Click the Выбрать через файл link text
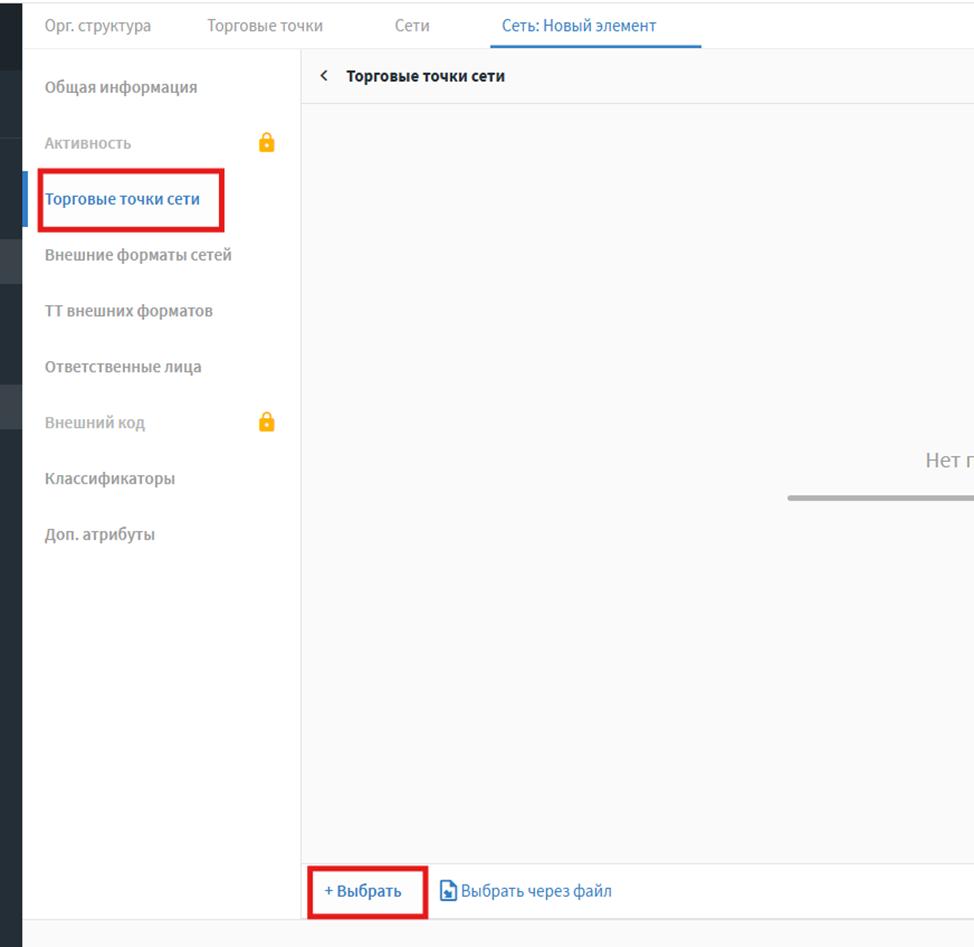Image resolution: width=974 pixels, height=947 pixels. tap(536, 891)
